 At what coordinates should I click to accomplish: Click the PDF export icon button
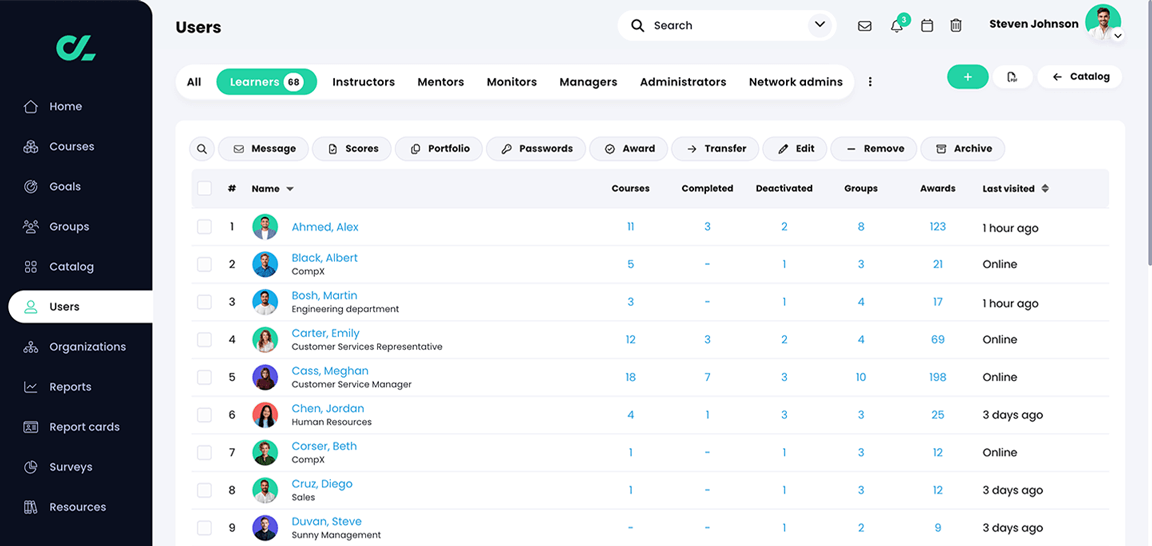coord(1012,77)
